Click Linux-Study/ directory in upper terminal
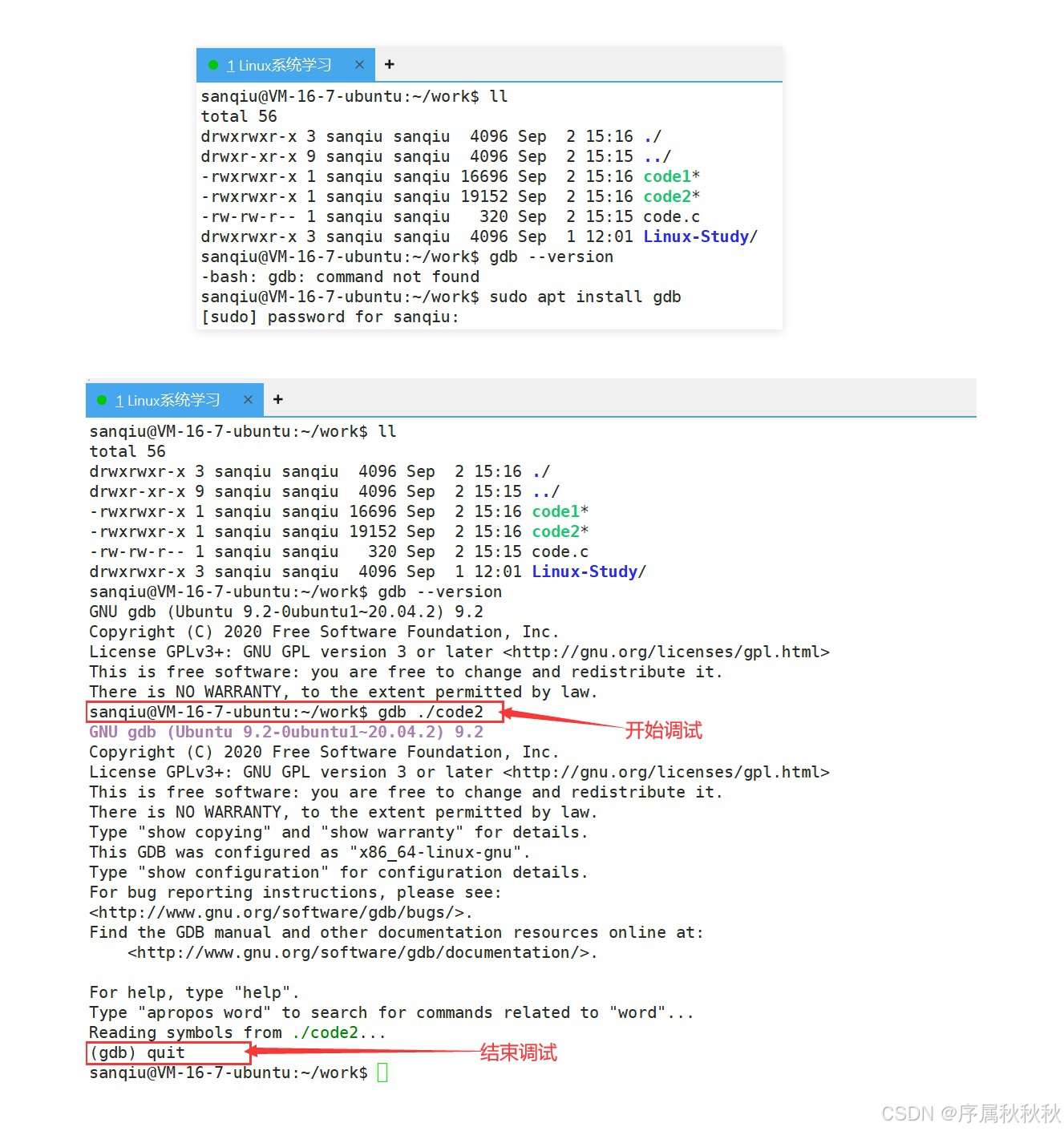This screenshot has width=1064, height=1131. click(x=701, y=236)
